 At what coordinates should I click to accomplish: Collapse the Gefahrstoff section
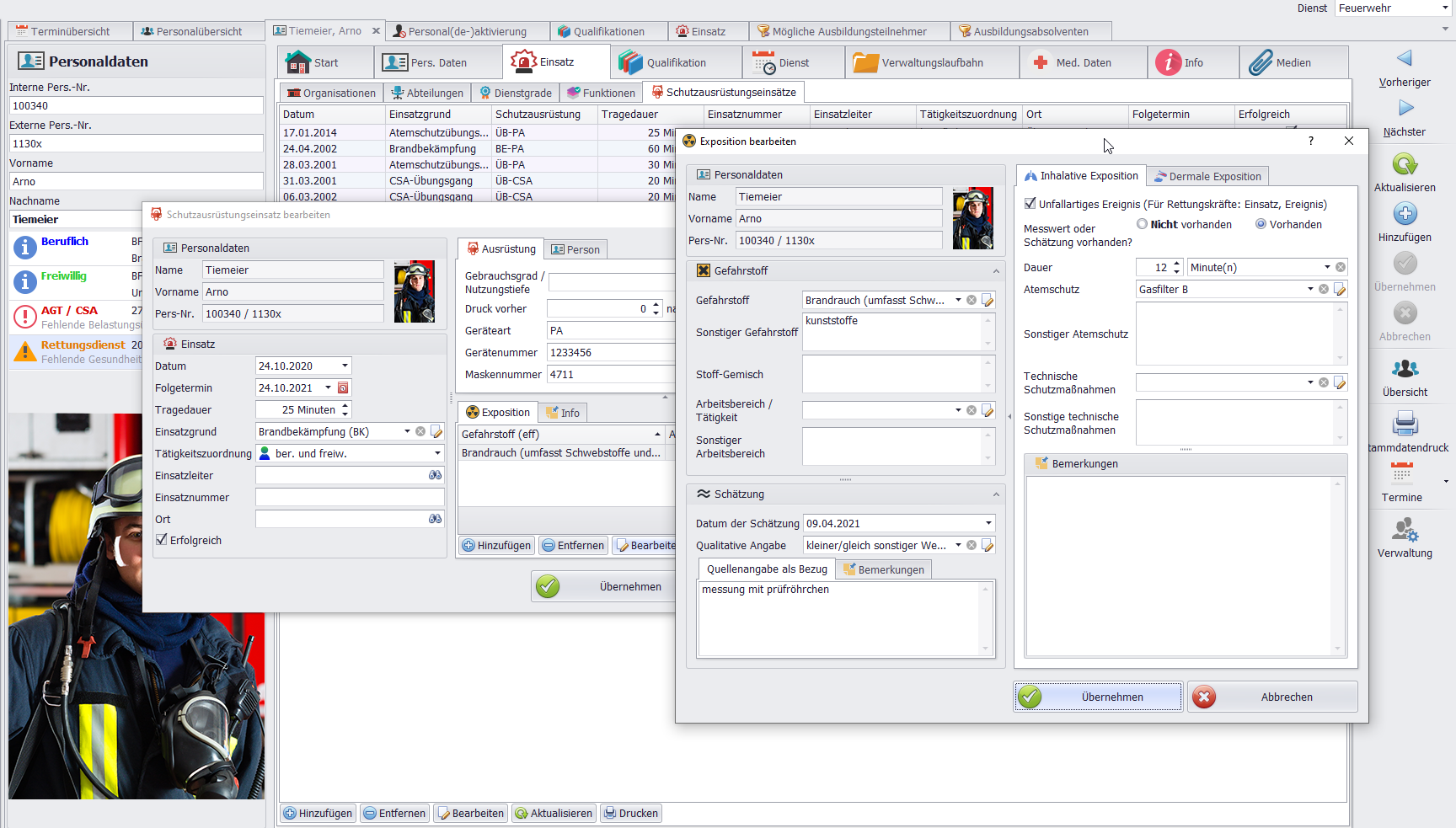[x=996, y=271]
